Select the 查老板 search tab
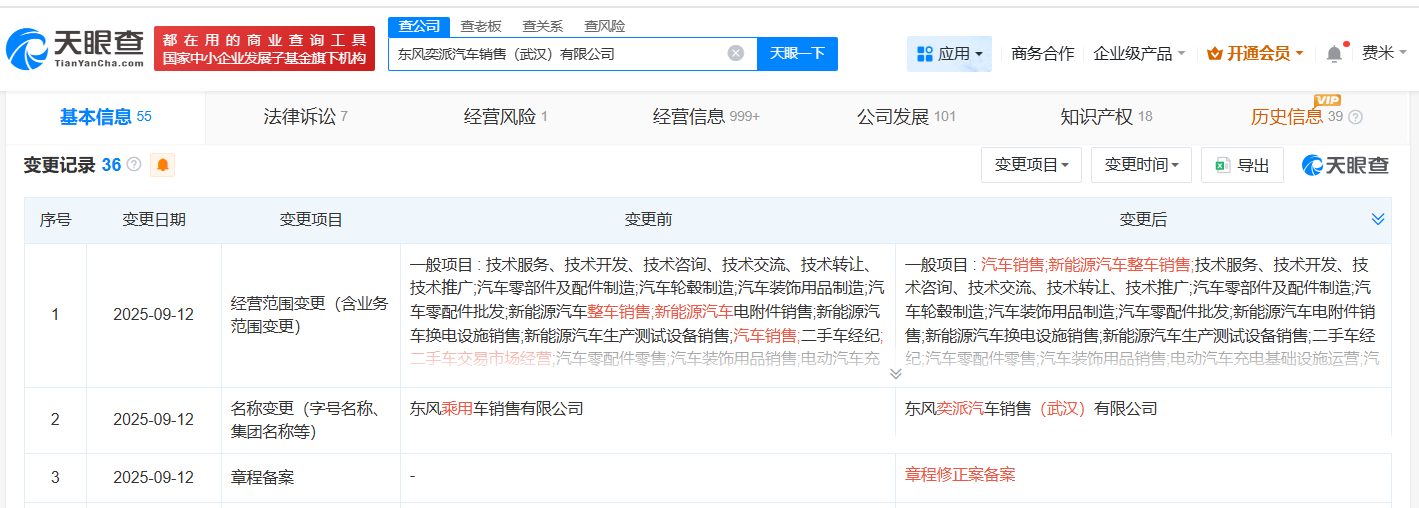The image size is (1419, 508). tap(481, 26)
